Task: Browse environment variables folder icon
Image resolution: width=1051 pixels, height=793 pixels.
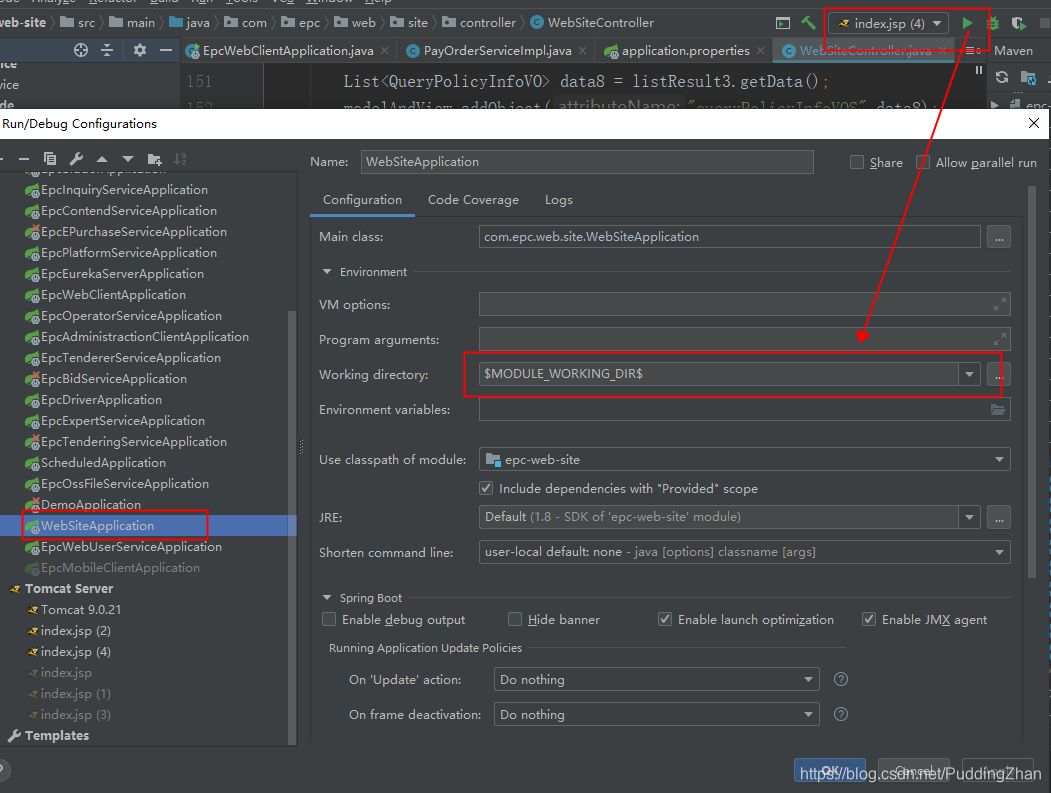Action: click(998, 410)
